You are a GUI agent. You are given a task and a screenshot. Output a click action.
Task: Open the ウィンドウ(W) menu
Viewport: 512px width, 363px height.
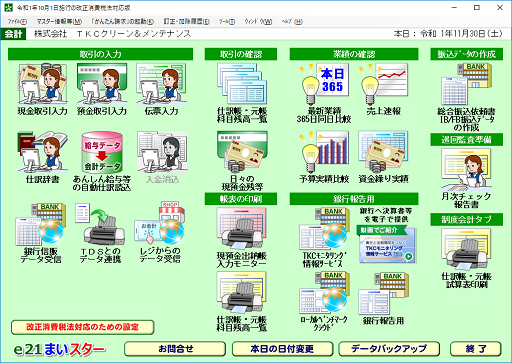click(258, 22)
